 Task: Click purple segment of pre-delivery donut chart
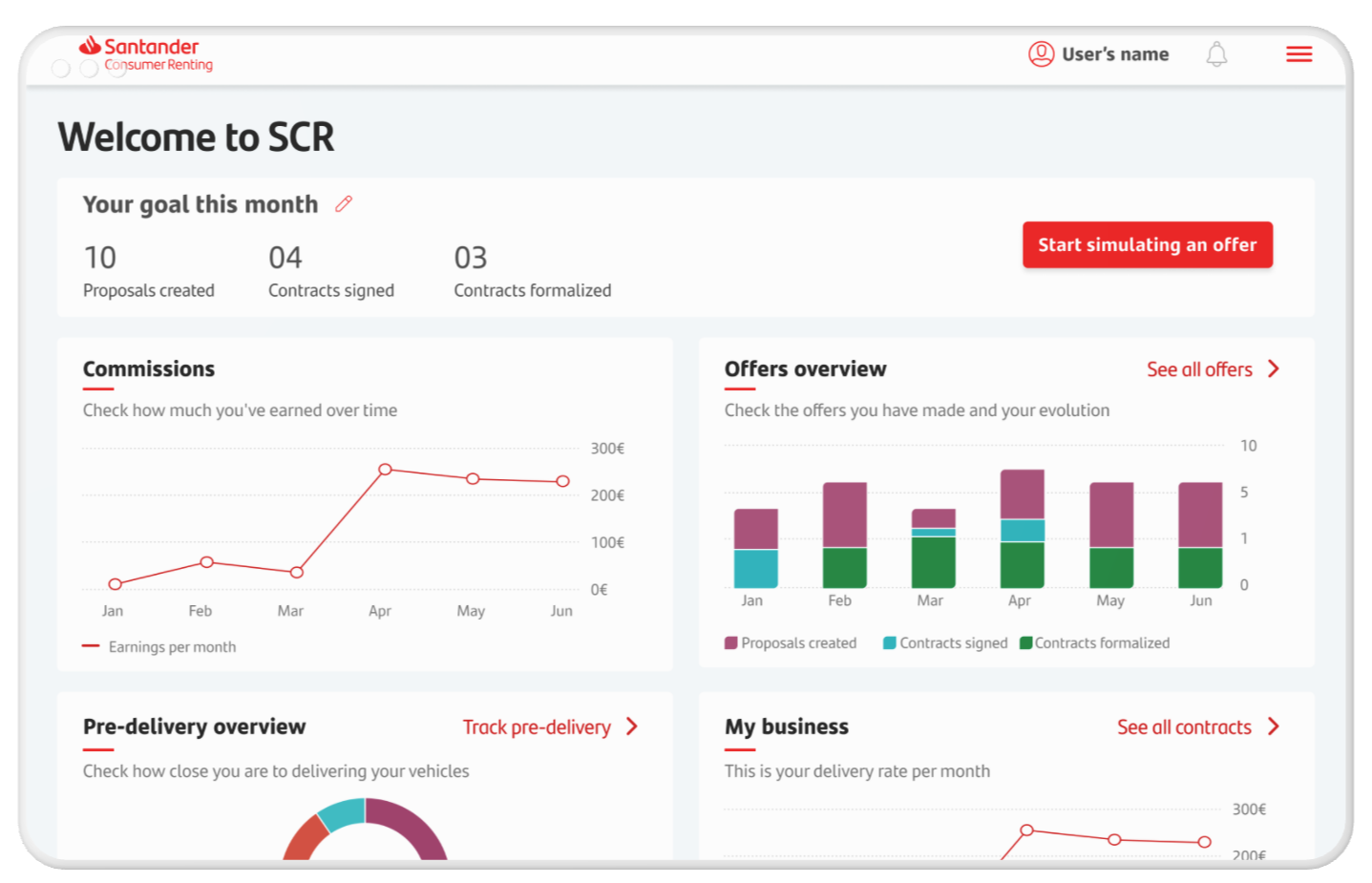[x=412, y=825]
